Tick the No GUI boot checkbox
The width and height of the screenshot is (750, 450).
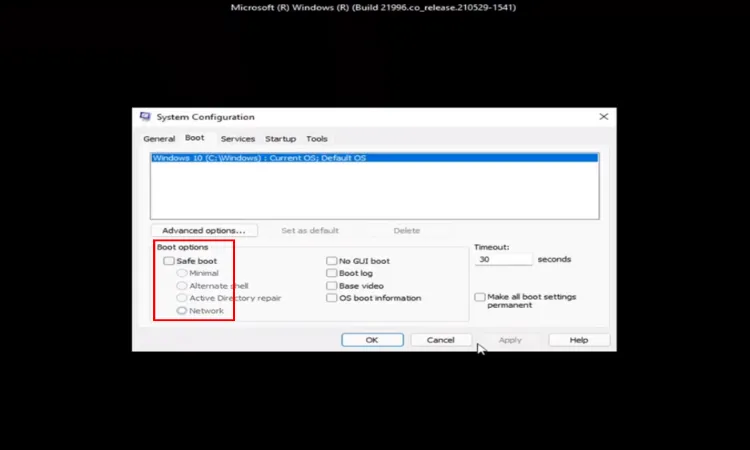(331, 261)
